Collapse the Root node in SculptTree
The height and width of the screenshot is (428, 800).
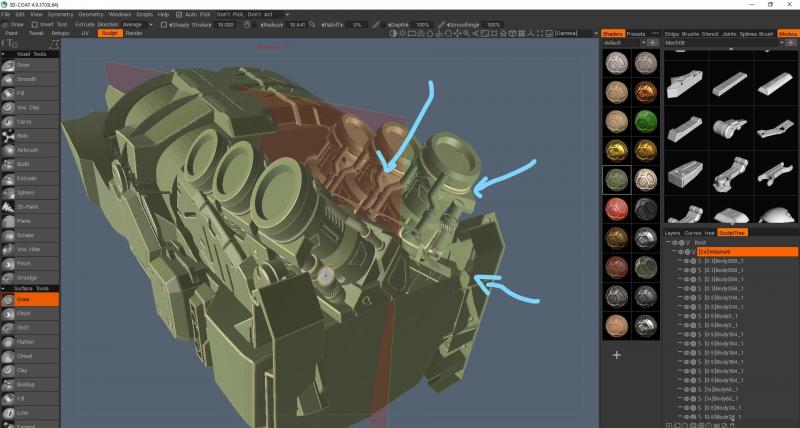tap(668, 242)
